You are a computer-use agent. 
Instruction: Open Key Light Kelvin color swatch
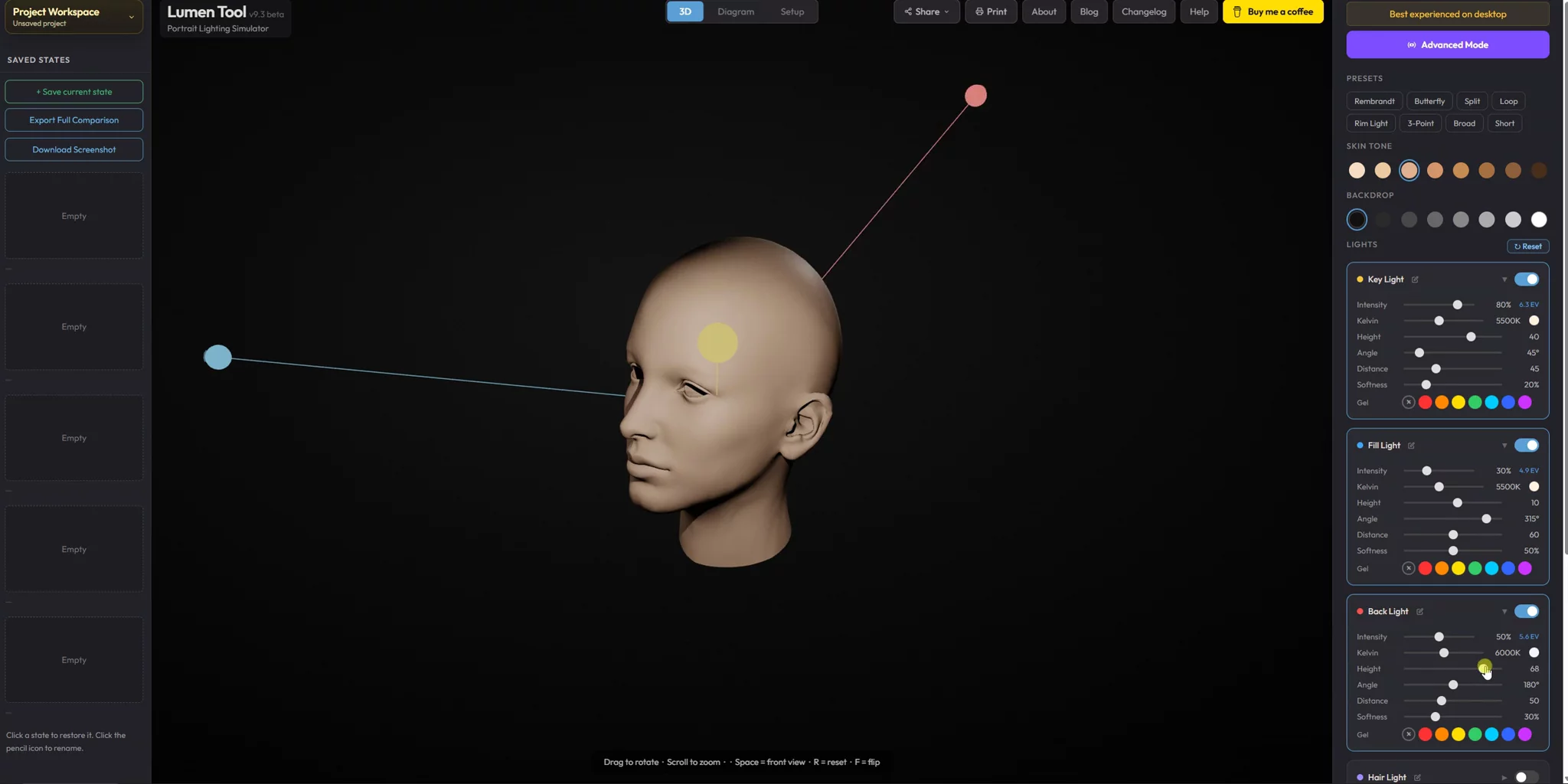1534,321
